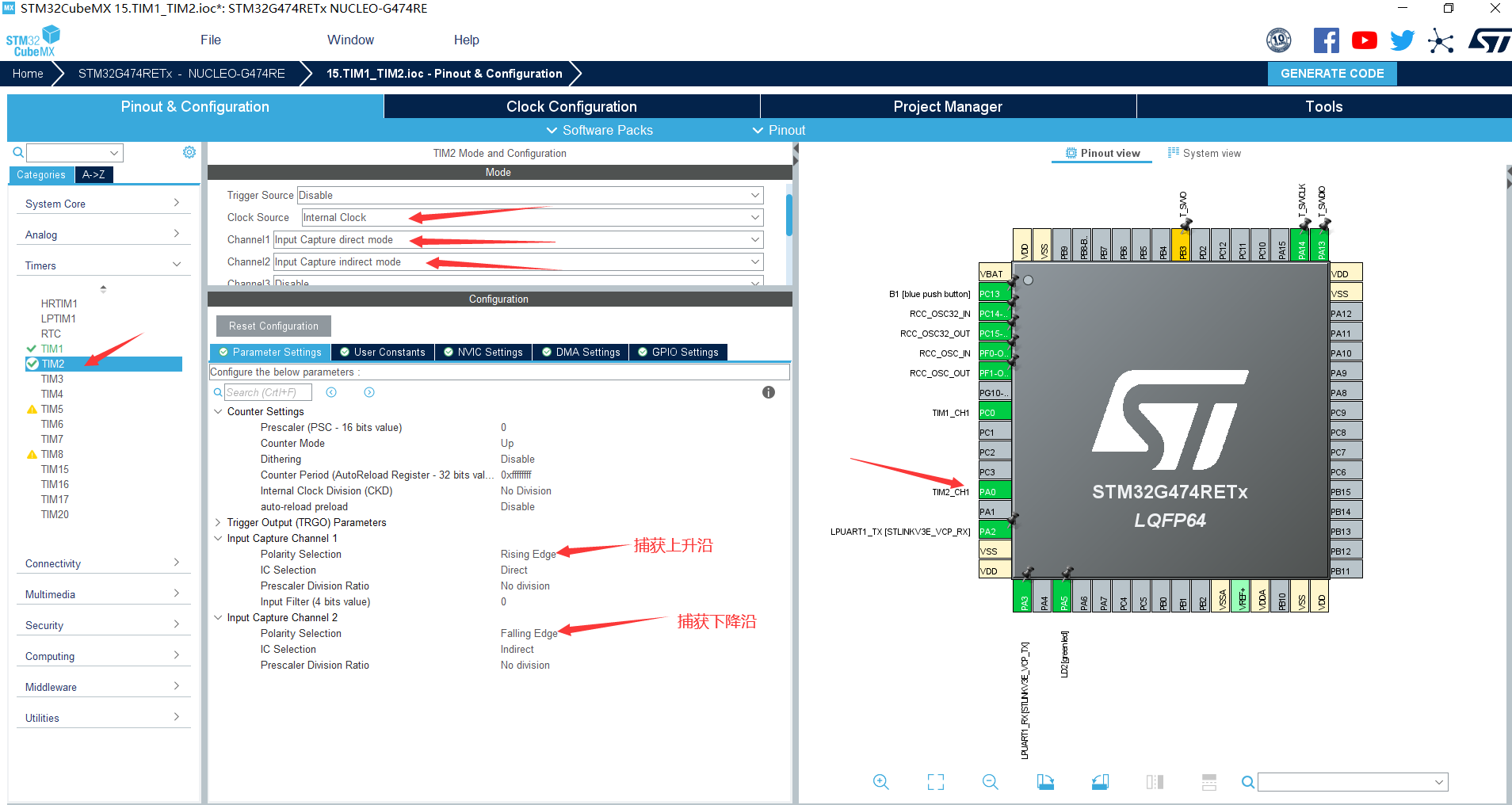Select the PA0 pin on the chip

pos(994,490)
